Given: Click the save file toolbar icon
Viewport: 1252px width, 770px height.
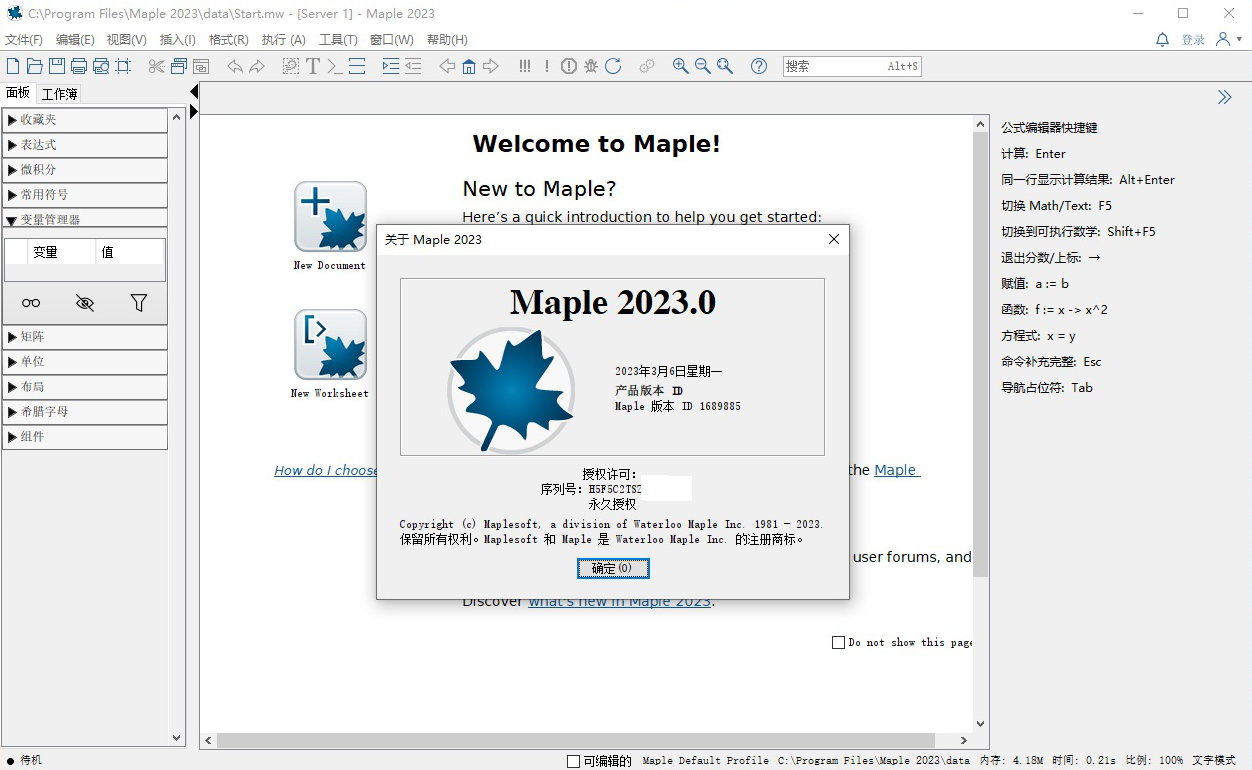Looking at the screenshot, I should pos(57,66).
